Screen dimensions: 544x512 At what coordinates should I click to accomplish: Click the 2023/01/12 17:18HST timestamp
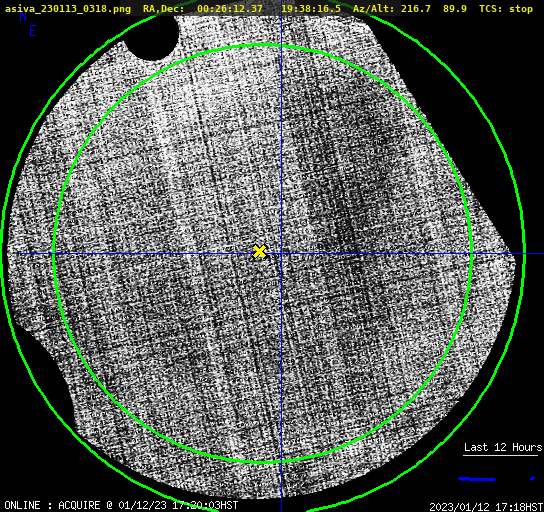(486, 507)
